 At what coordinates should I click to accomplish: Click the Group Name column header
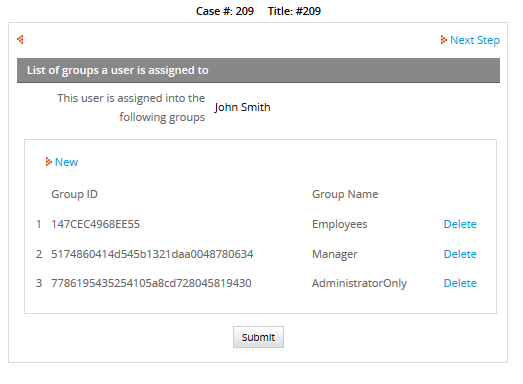[x=345, y=194]
